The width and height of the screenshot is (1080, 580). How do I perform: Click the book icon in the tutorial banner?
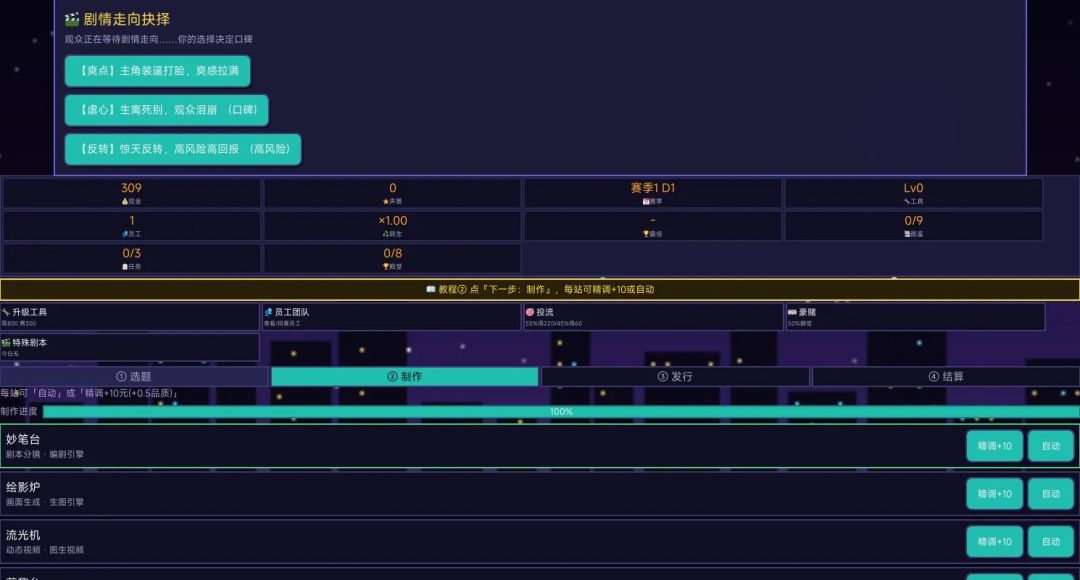(x=430, y=289)
